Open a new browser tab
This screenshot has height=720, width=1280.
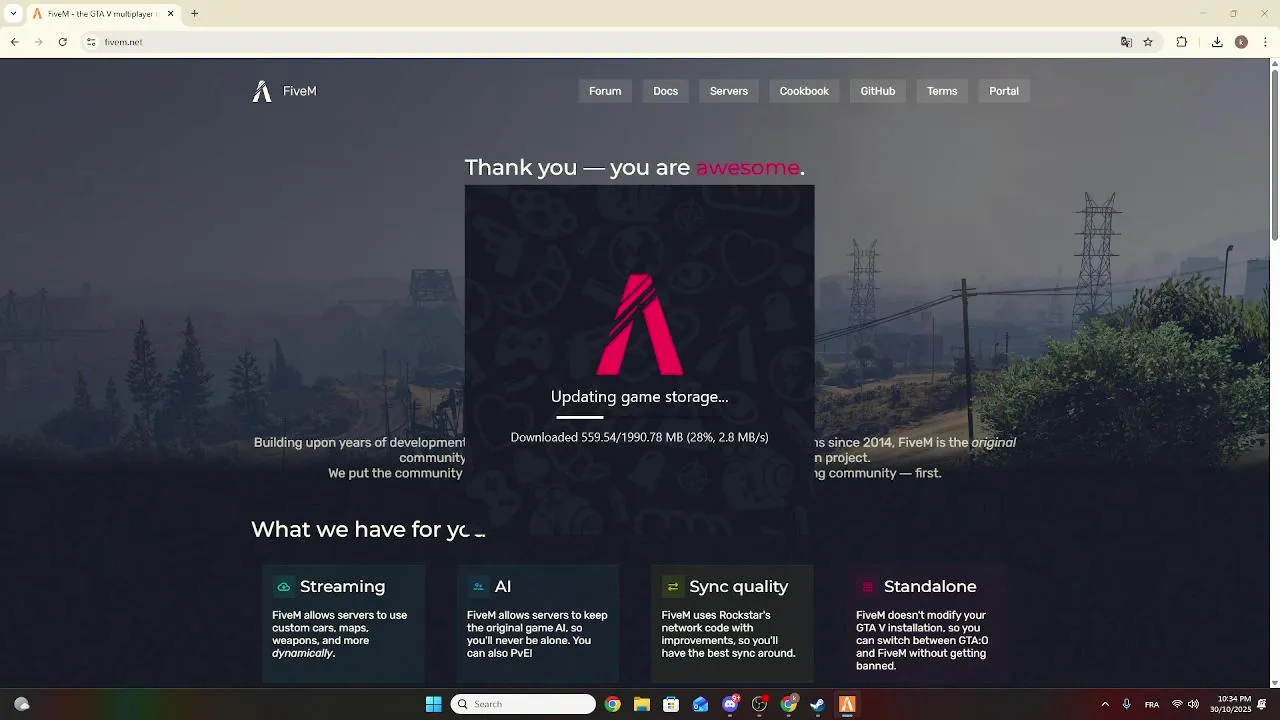coord(195,14)
